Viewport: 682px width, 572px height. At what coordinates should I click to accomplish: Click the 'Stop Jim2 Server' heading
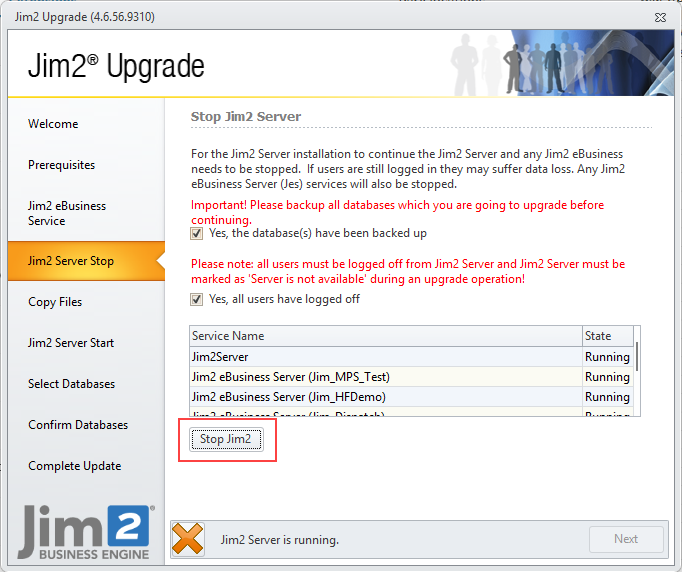click(246, 117)
